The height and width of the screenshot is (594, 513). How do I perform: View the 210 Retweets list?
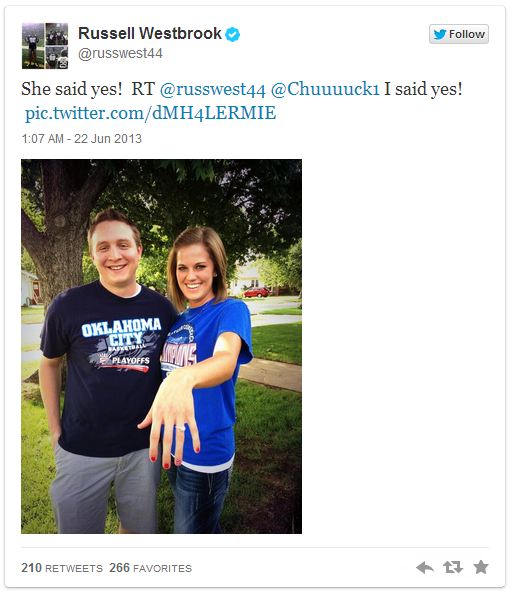point(62,568)
